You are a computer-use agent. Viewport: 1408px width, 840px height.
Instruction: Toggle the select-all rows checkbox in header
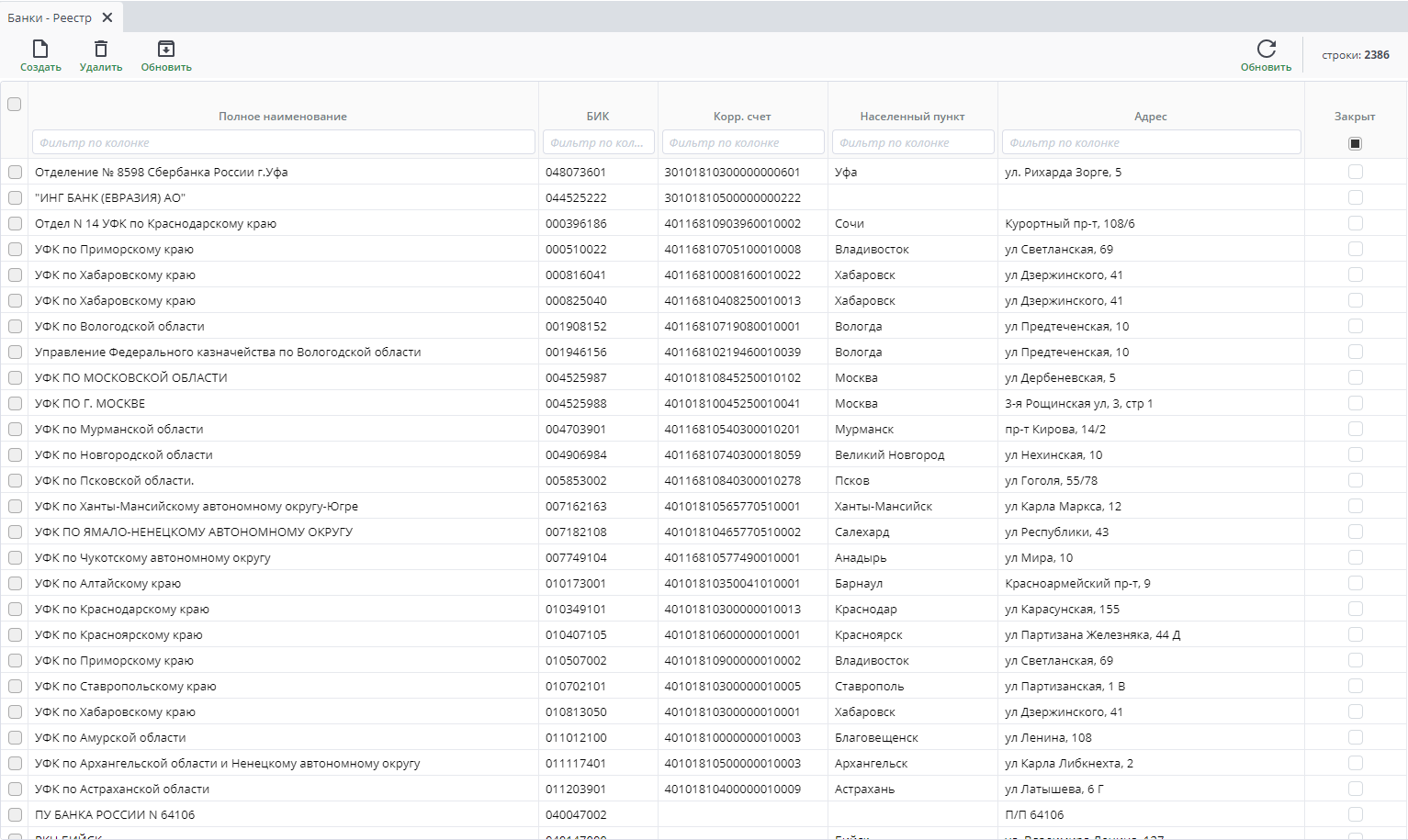[15, 104]
